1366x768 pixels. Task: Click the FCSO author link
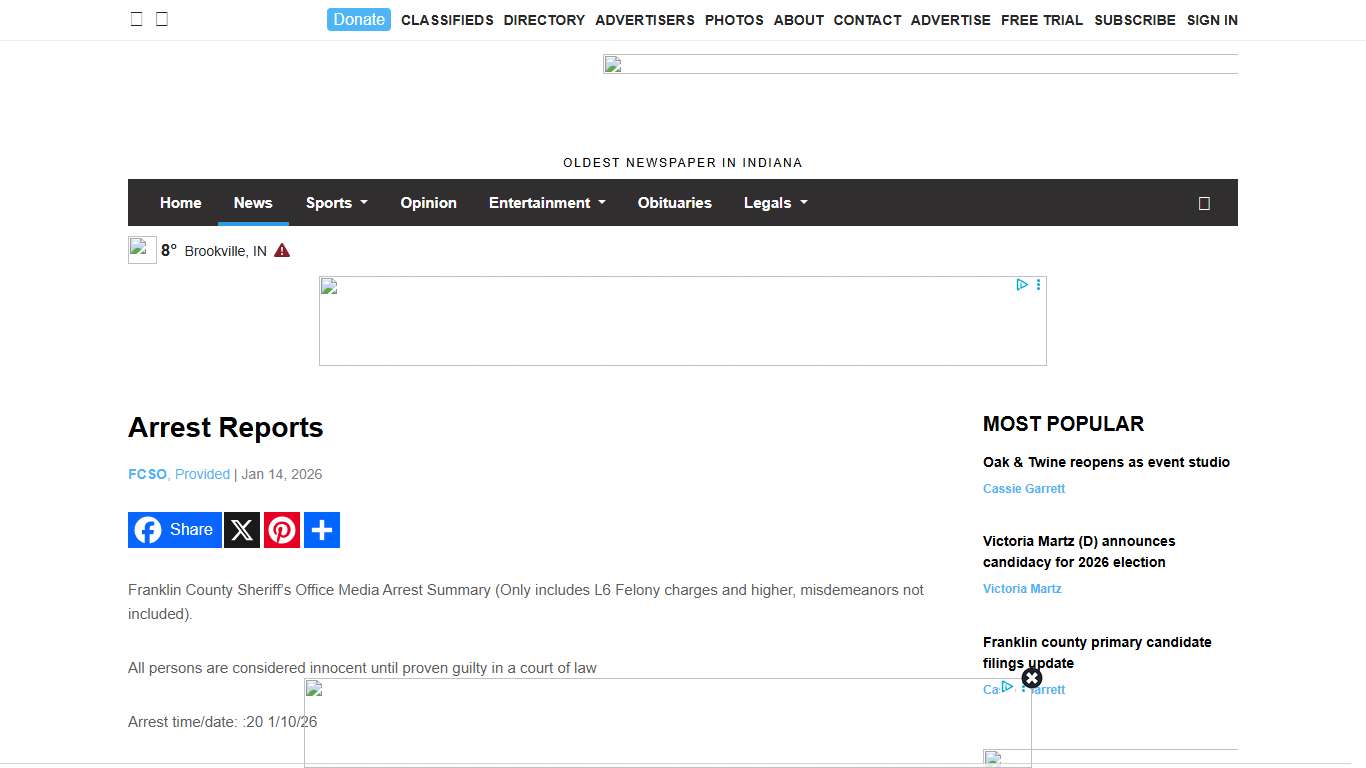pos(147,474)
